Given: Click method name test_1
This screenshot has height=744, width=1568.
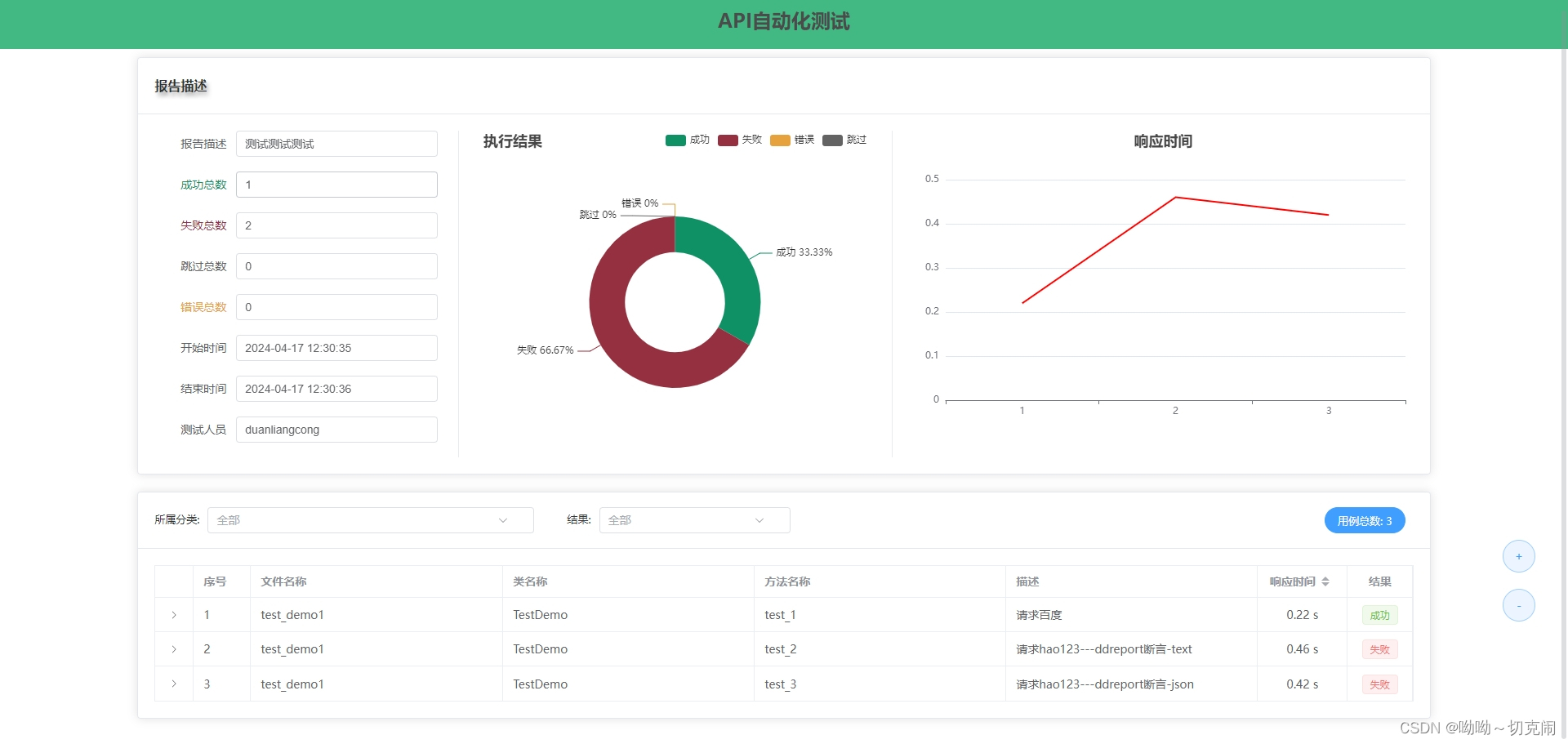Looking at the screenshot, I should [x=780, y=615].
